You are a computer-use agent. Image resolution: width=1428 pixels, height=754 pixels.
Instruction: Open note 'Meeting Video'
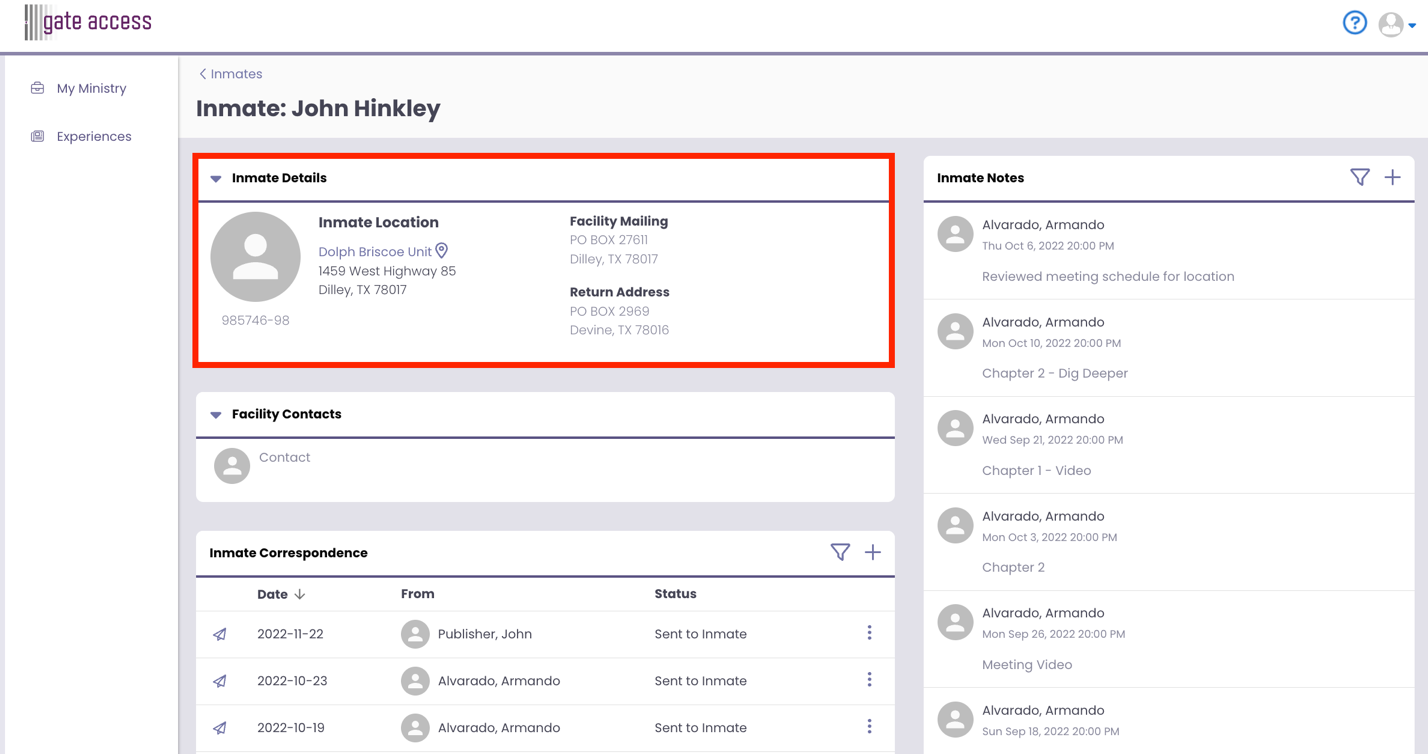point(1027,665)
